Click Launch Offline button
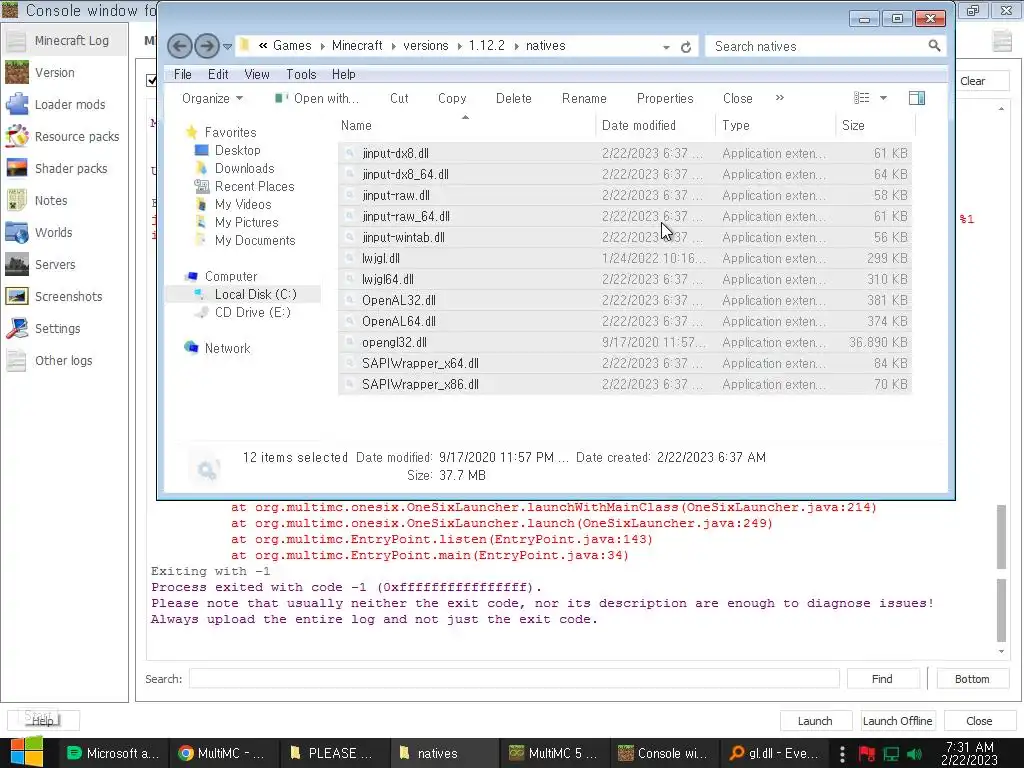 click(x=898, y=721)
